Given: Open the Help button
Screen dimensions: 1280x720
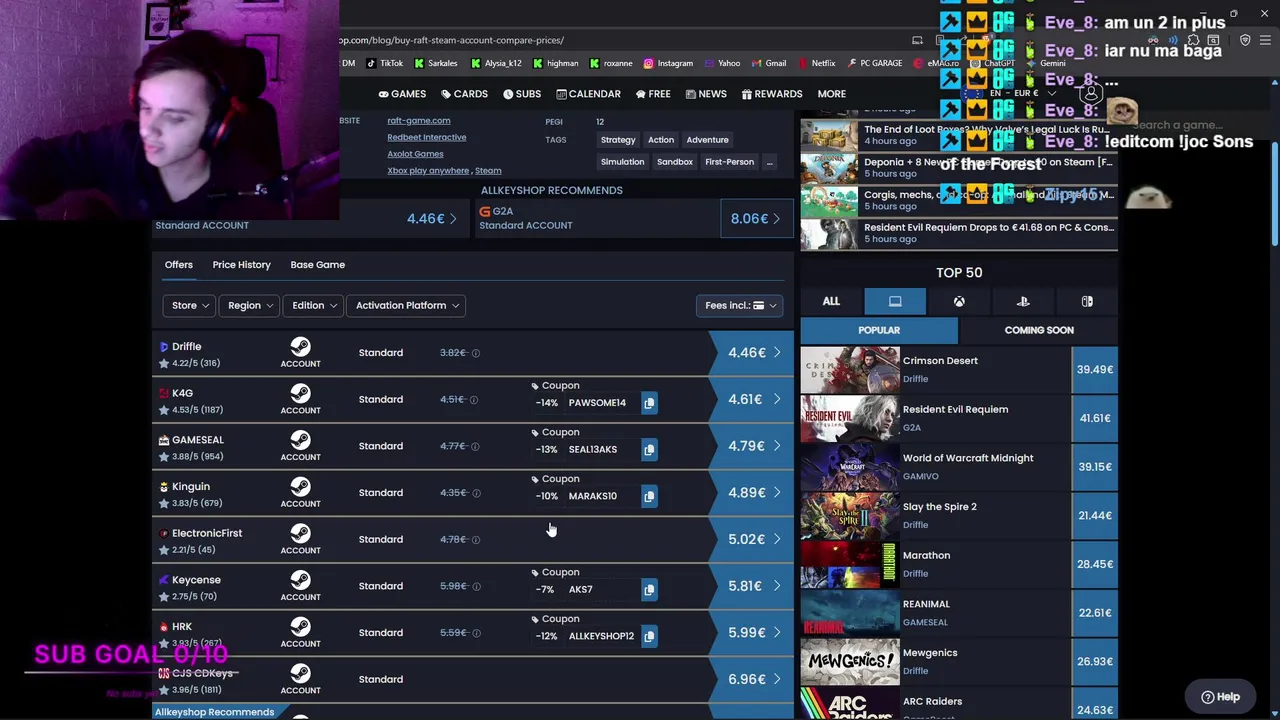Looking at the screenshot, I should click(x=1220, y=697).
